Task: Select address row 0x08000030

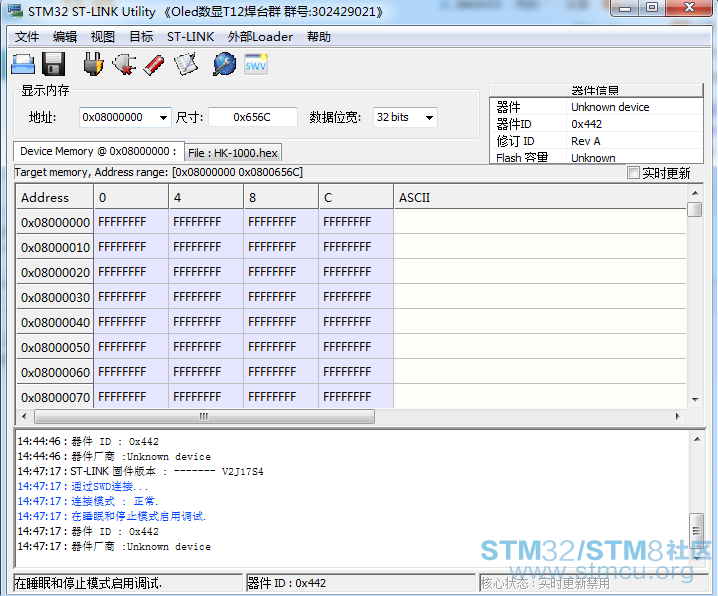Action: [55, 298]
